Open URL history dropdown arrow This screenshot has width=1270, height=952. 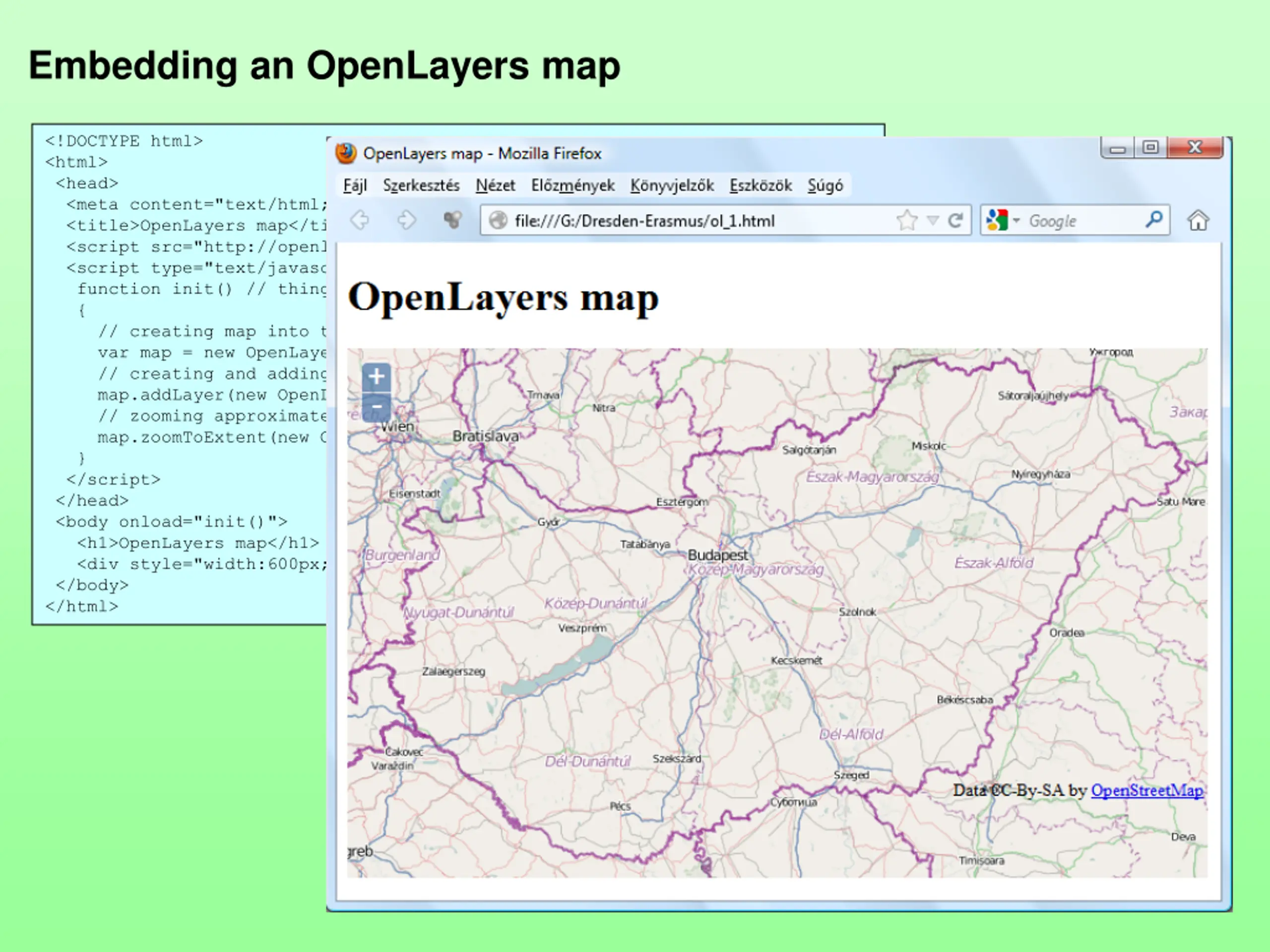click(933, 221)
